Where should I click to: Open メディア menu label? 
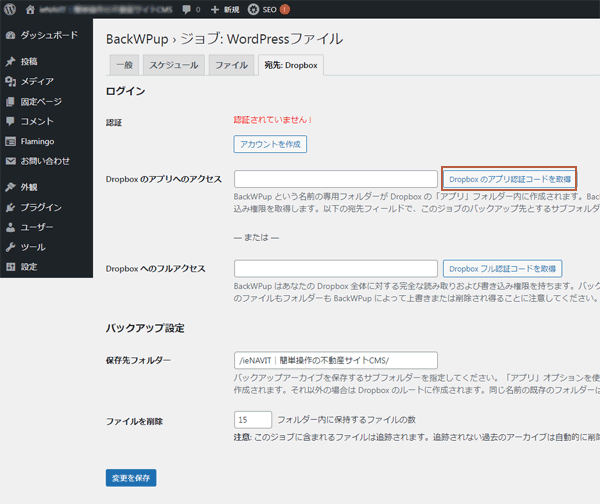click(x=37, y=82)
